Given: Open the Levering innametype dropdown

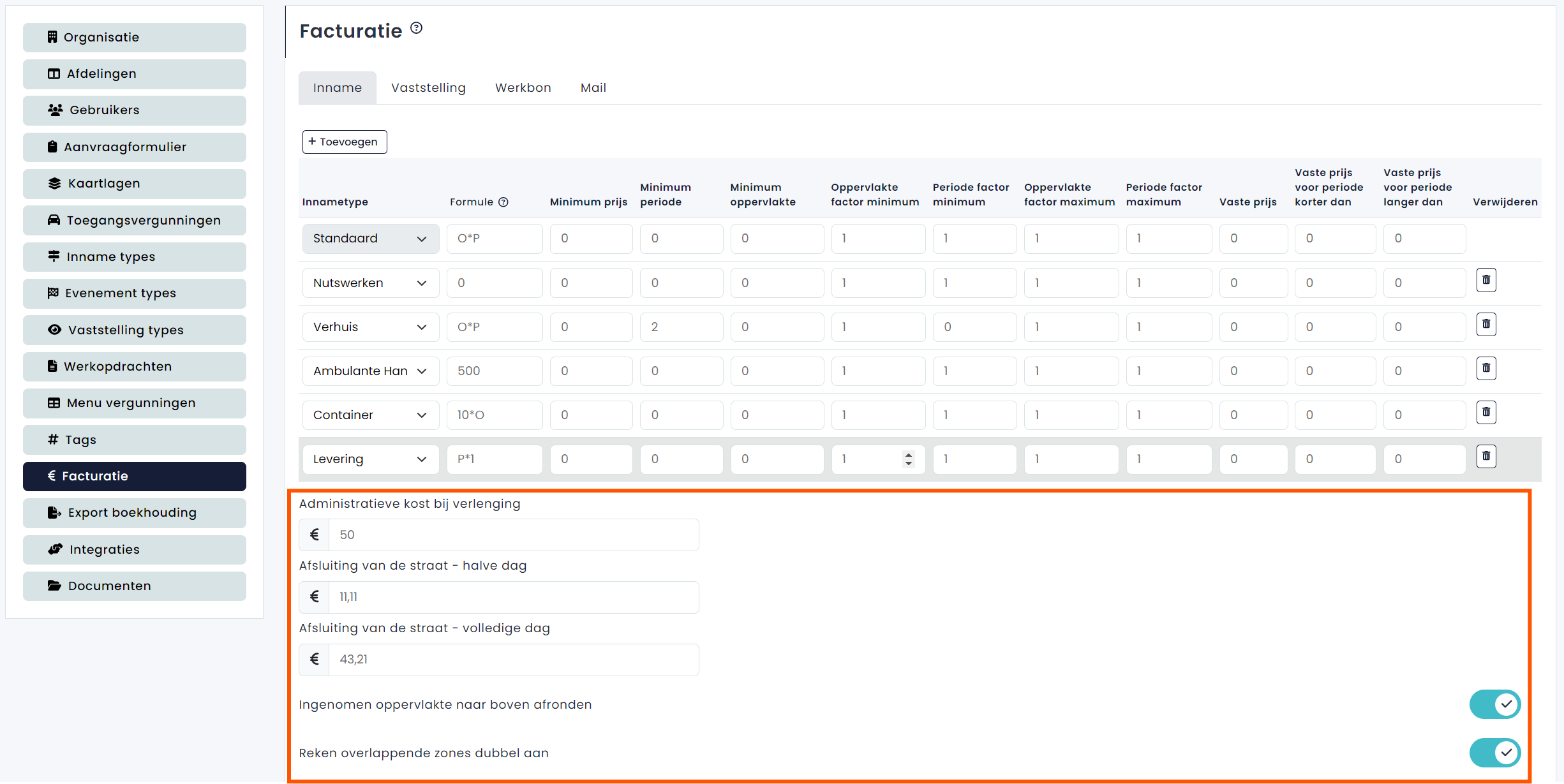Looking at the screenshot, I should [x=370, y=459].
